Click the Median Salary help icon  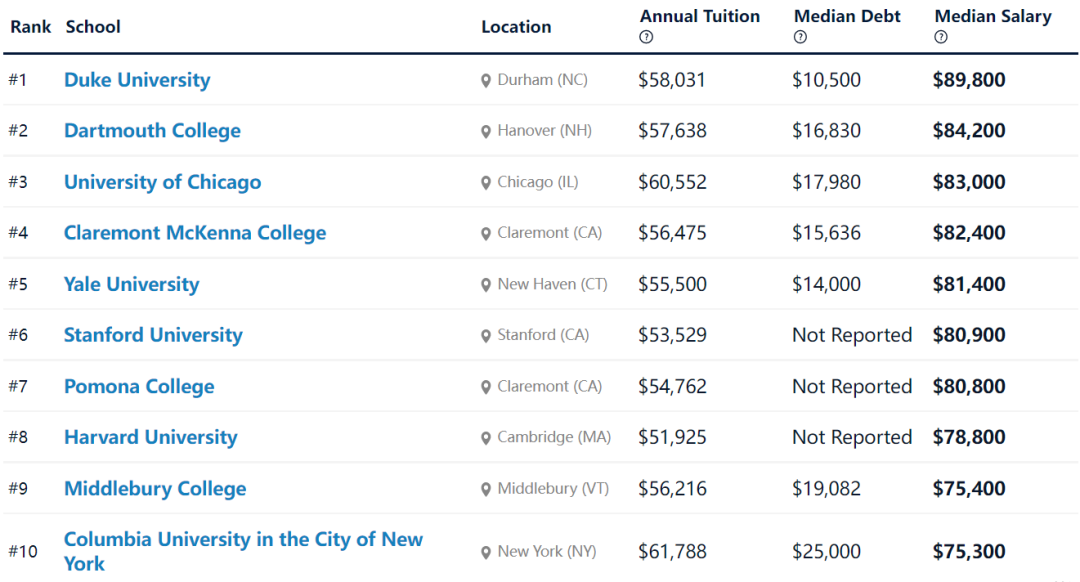click(941, 37)
